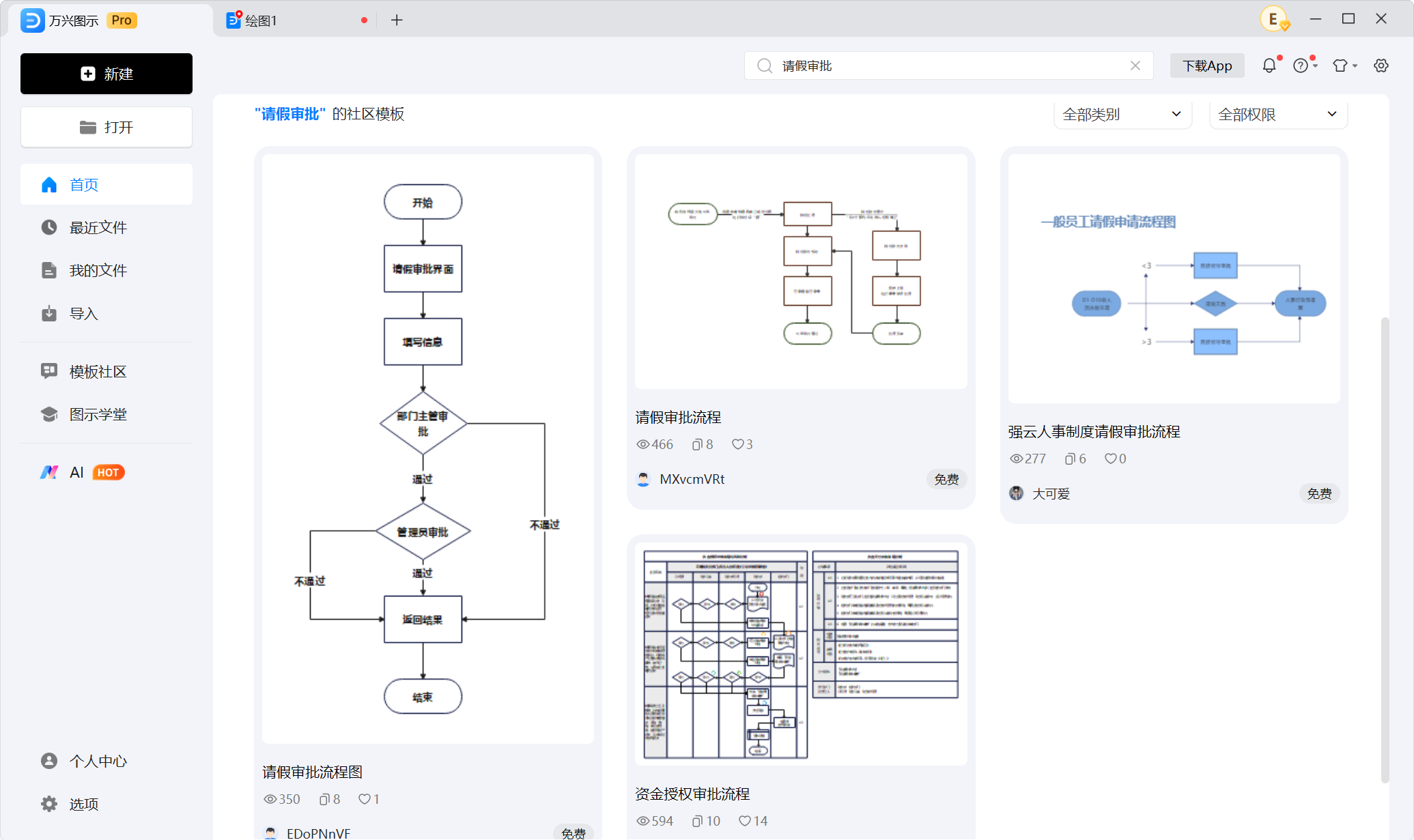Click the 下载App button

tap(1207, 66)
